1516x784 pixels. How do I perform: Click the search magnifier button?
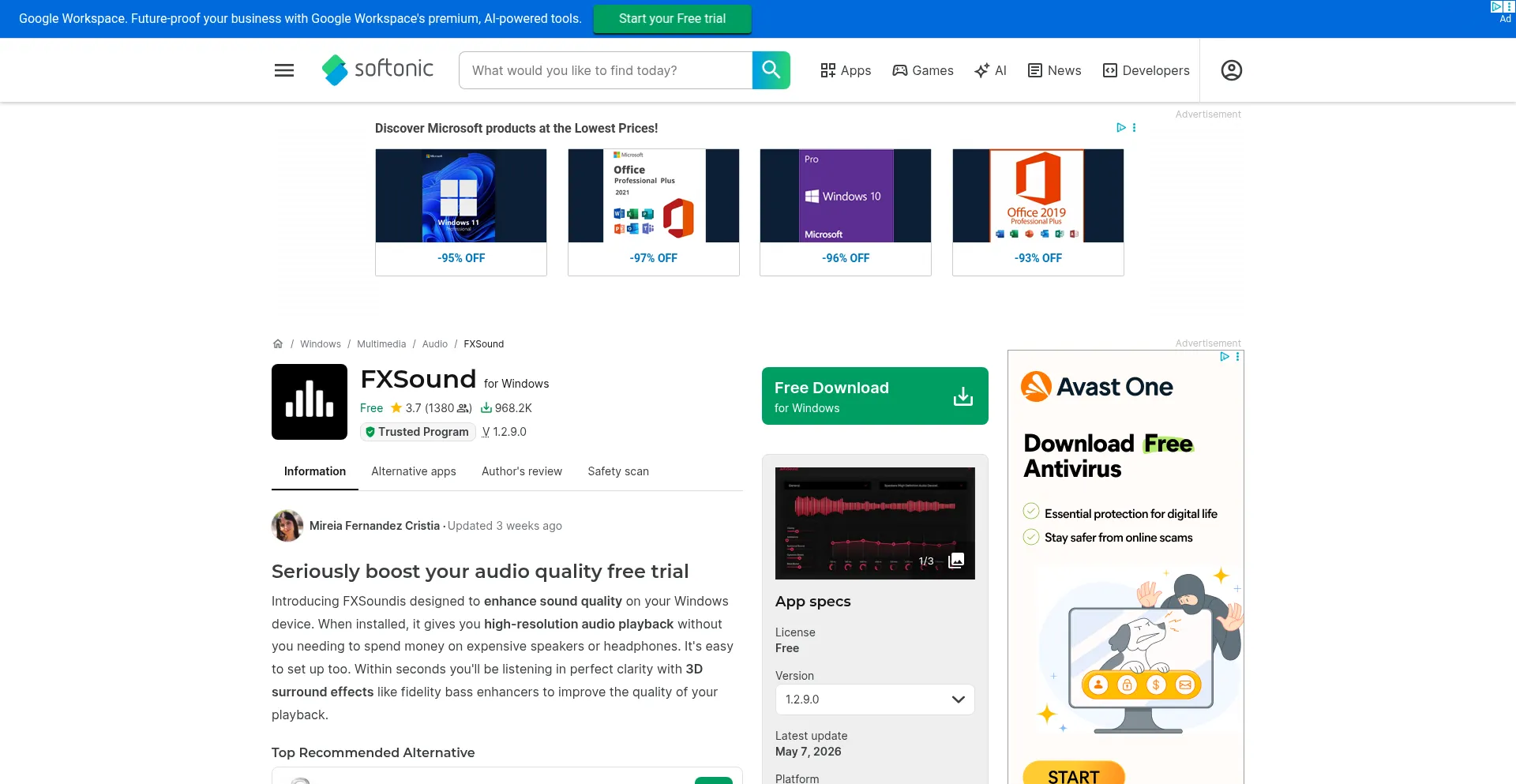(x=771, y=70)
